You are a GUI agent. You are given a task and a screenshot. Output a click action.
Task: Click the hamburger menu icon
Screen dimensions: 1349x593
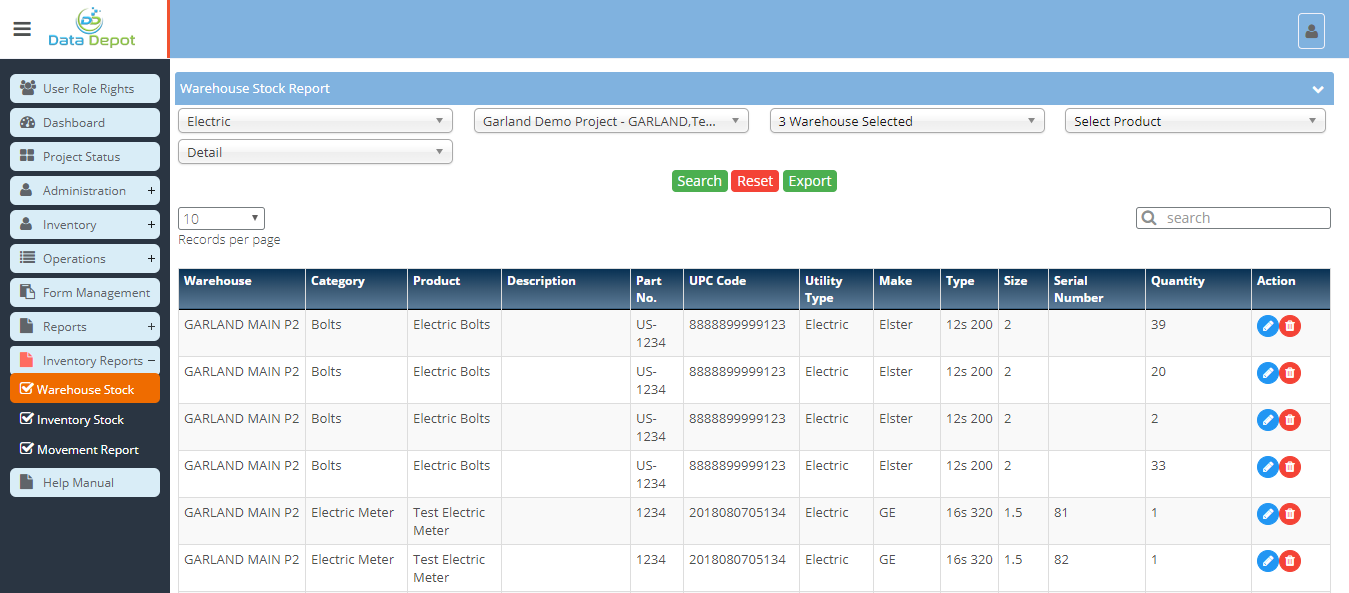[x=22, y=29]
